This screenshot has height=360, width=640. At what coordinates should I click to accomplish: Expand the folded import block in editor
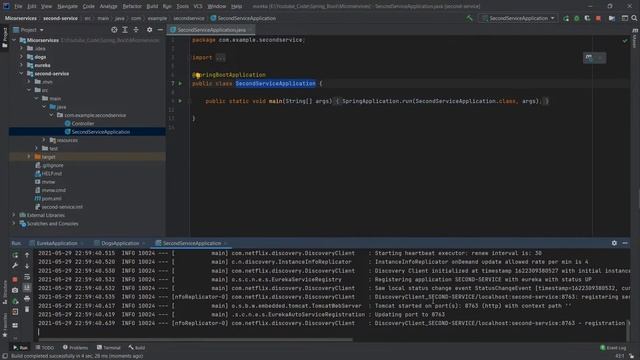(220, 58)
